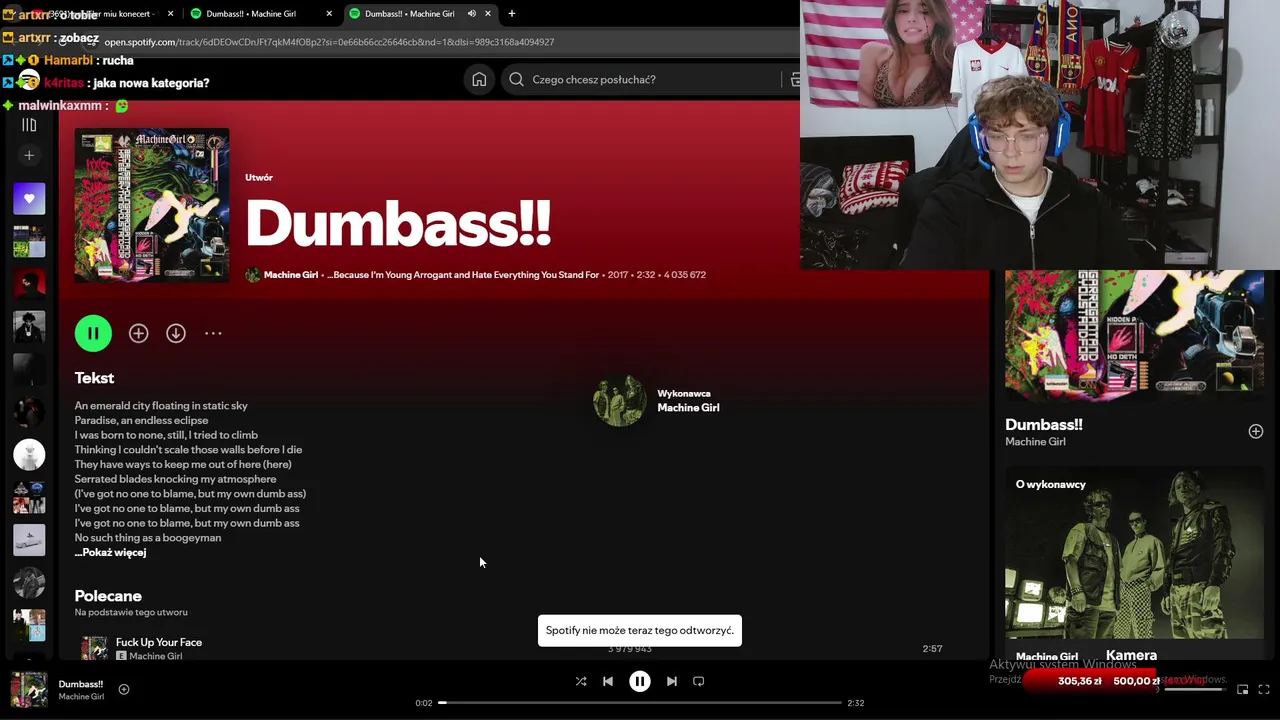Viewport: 1280px width, 720px height.
Task: Seek along the track progress bar
Action: 640,703
